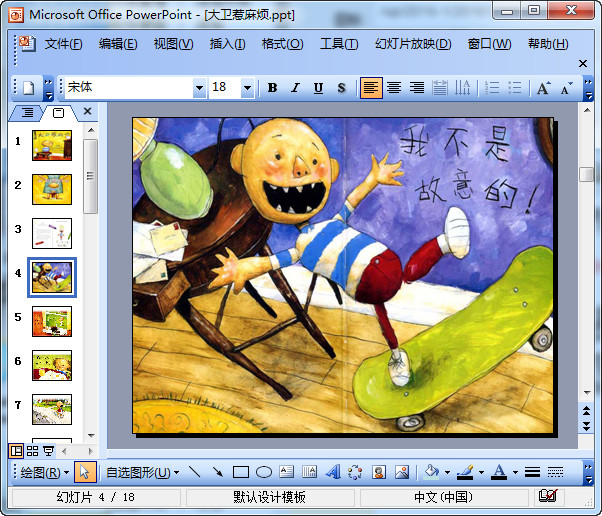Insert a vertical text box
602x516 pixels.
pyautogui.click(x=309, y=472)
